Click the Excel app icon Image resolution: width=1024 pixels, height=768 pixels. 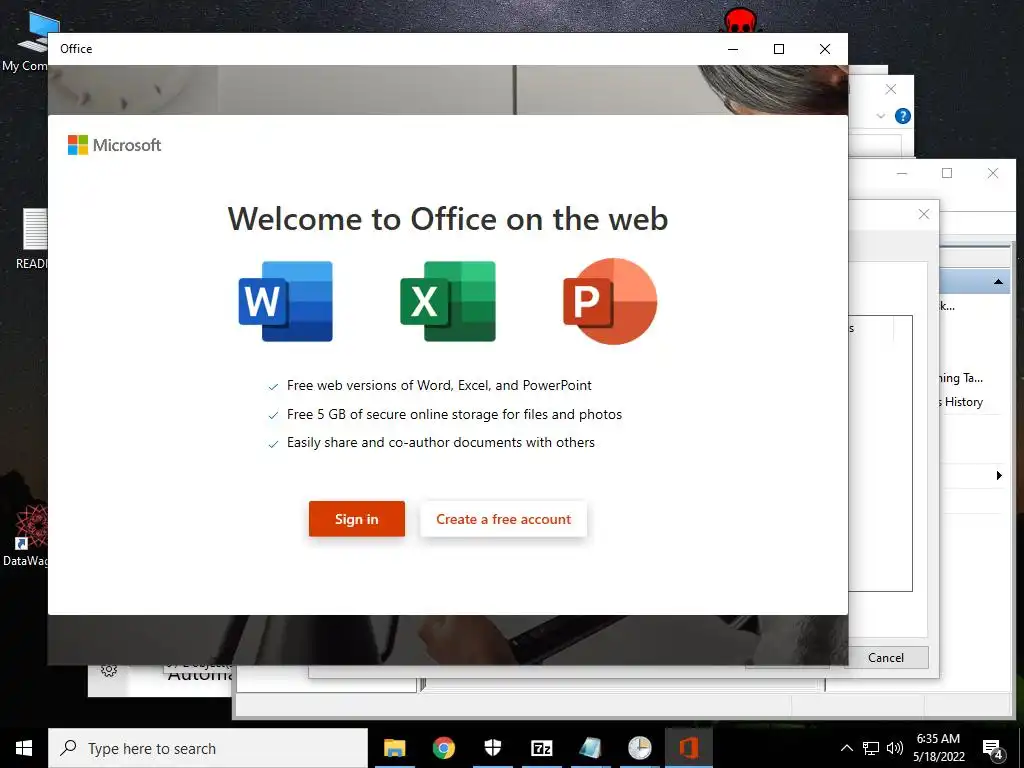click(x=448, y=301)
